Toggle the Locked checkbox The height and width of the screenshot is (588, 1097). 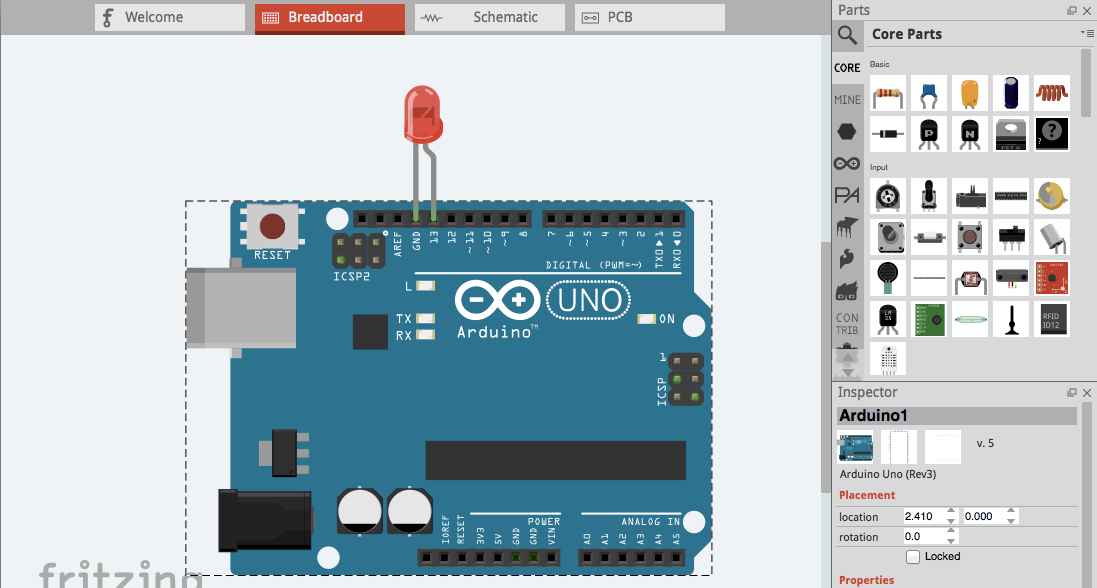click(x=913, y=556)
